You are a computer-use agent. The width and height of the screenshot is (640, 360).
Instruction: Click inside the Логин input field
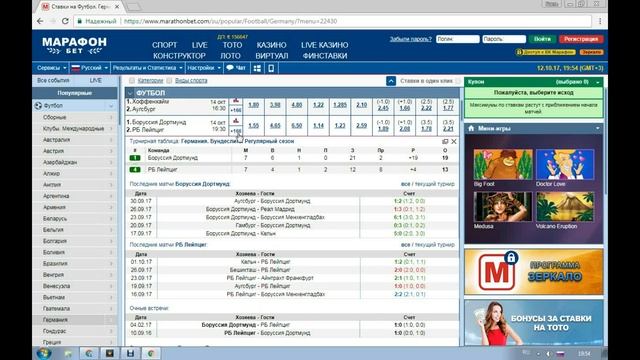click(x=458, y=39)
